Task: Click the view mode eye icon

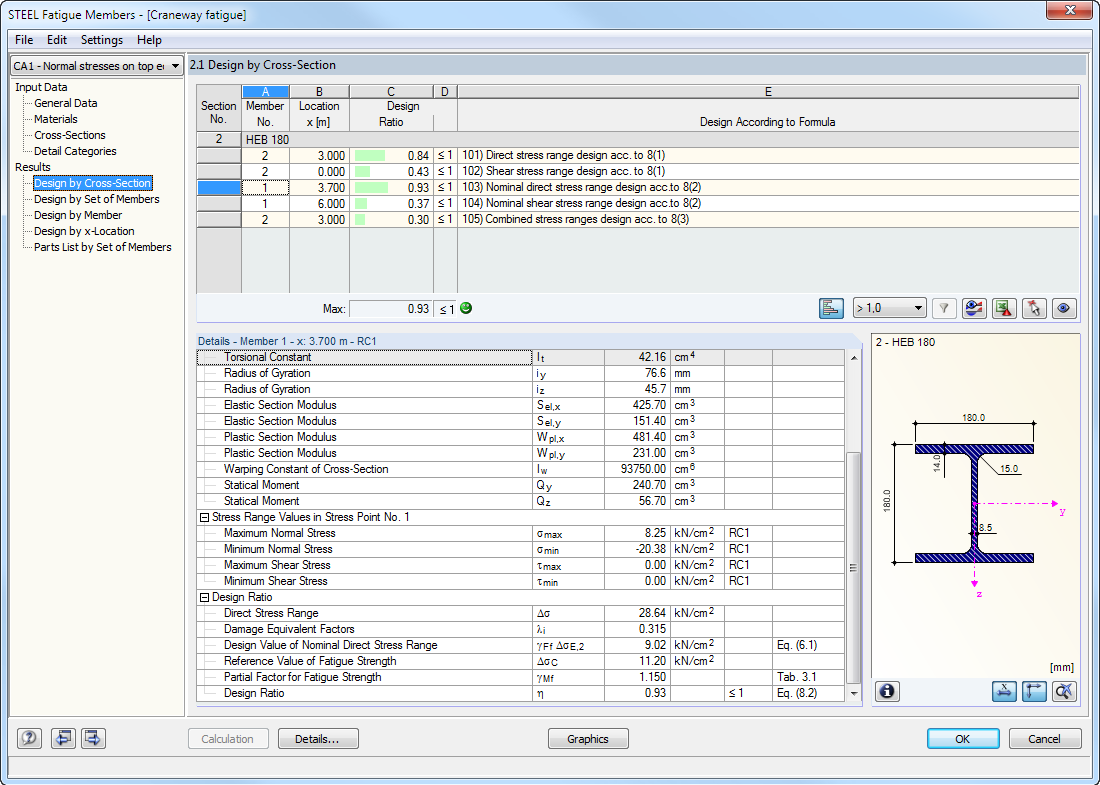Action: tap(1064, 308)
